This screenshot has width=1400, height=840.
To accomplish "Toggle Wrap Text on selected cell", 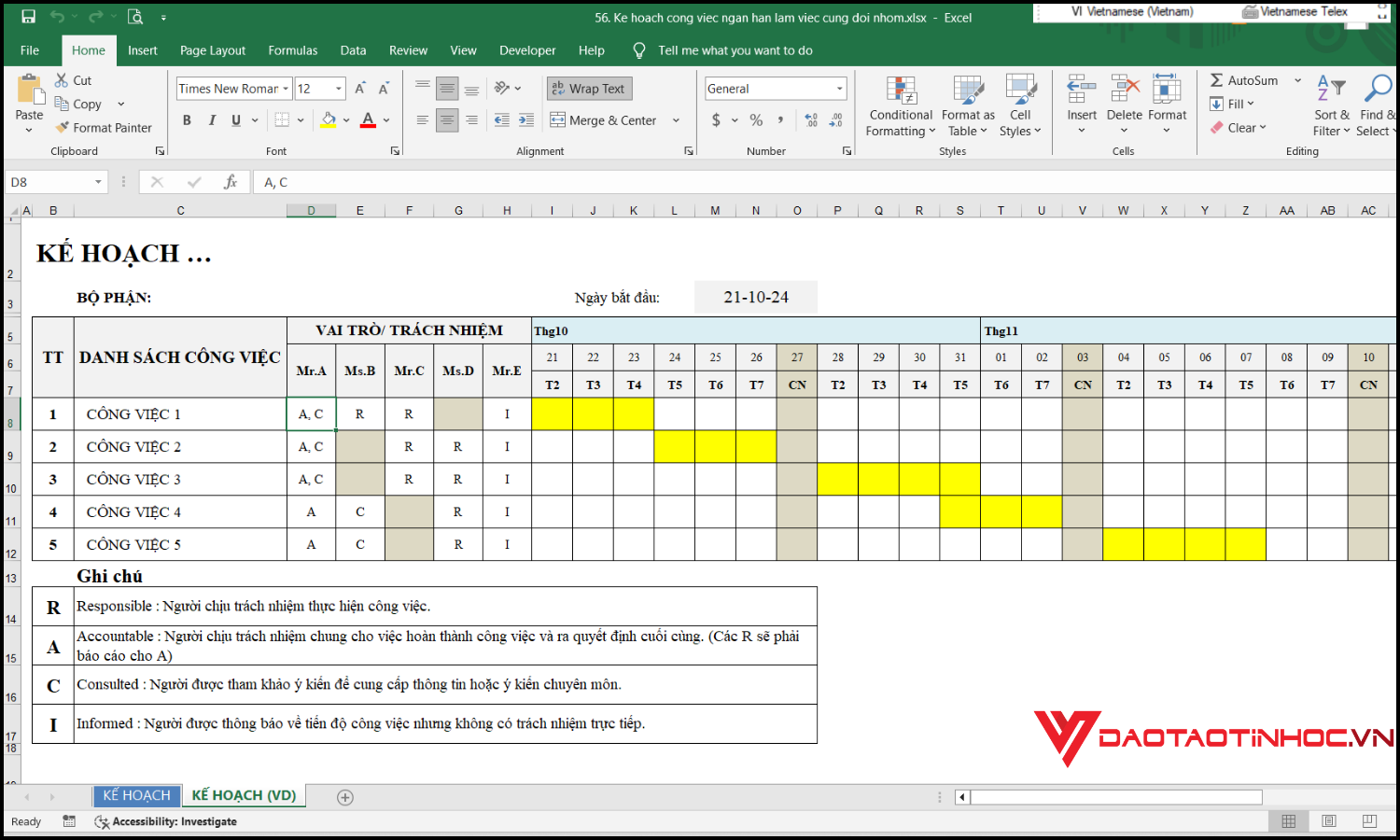I will (589, 89).
